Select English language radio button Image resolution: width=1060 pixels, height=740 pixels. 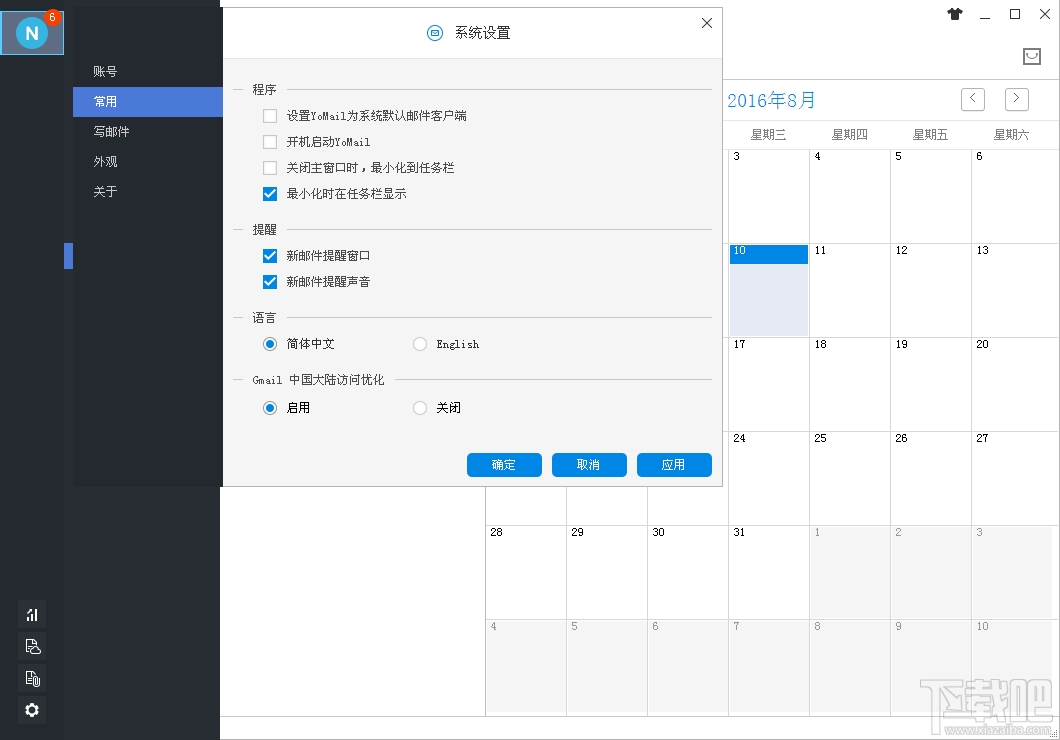pyautogui.click(x=420, y=344)
